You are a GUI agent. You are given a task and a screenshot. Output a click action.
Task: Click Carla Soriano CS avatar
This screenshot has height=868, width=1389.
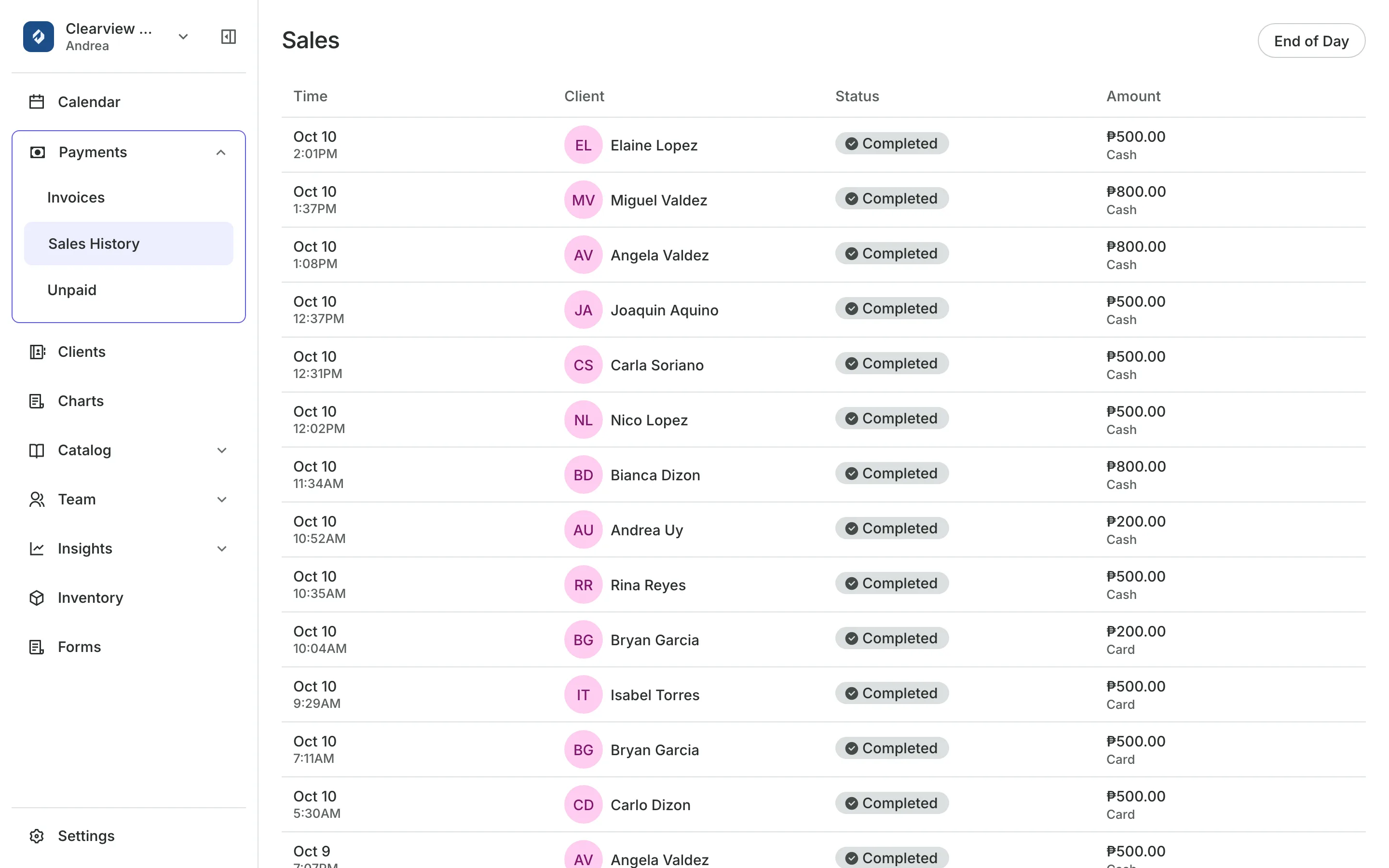(583, 365)
